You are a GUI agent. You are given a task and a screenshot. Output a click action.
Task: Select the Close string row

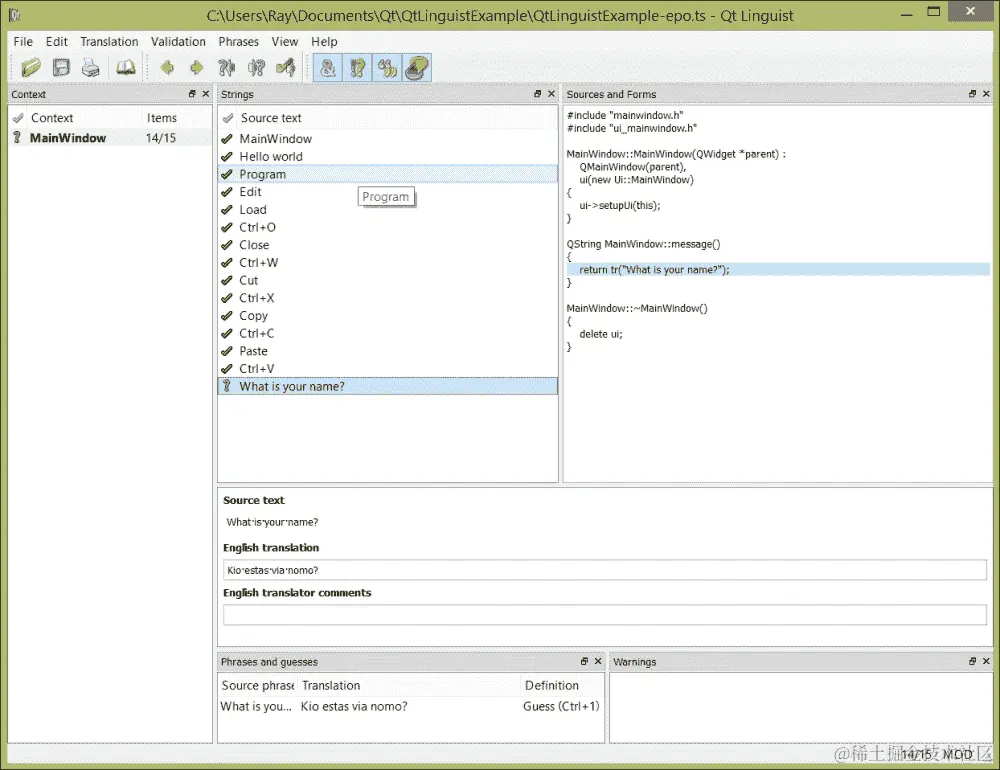(x=388, y=245)
